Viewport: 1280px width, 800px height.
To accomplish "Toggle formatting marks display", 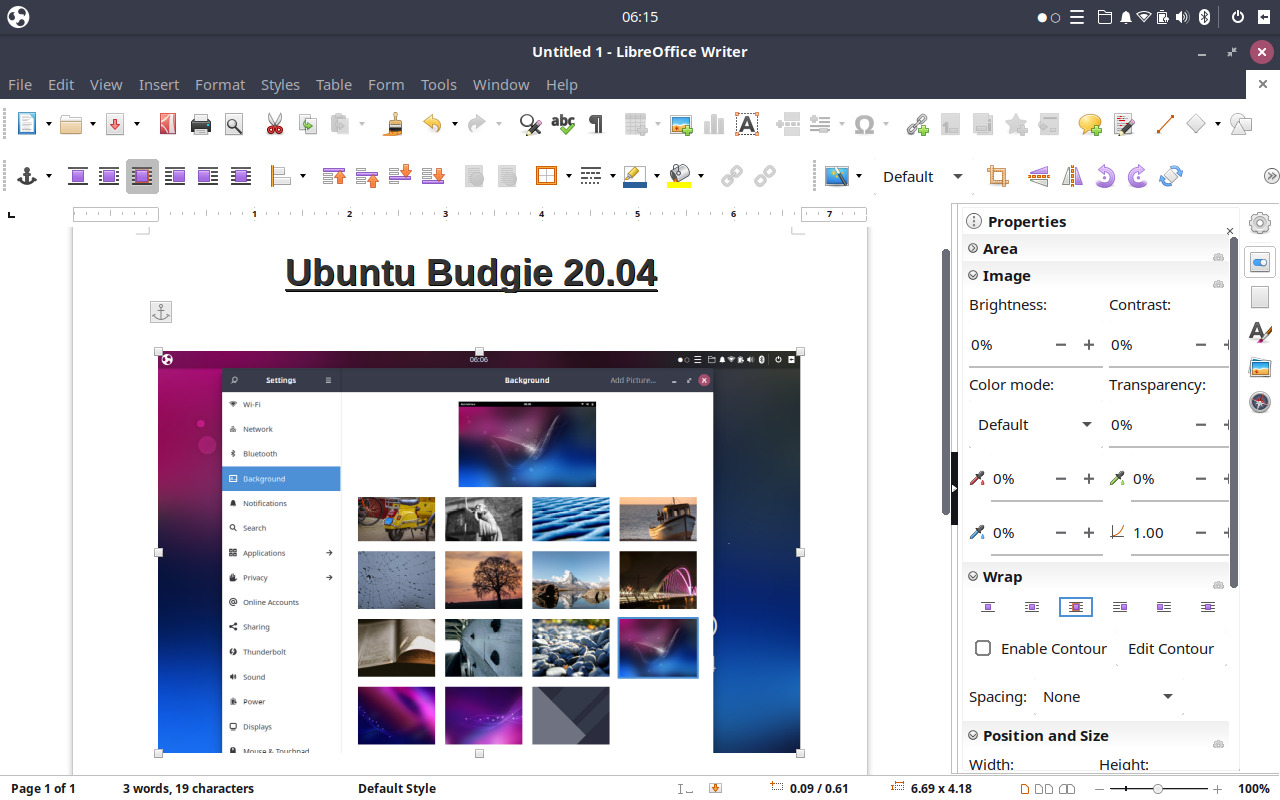I will tap(597, 124).
